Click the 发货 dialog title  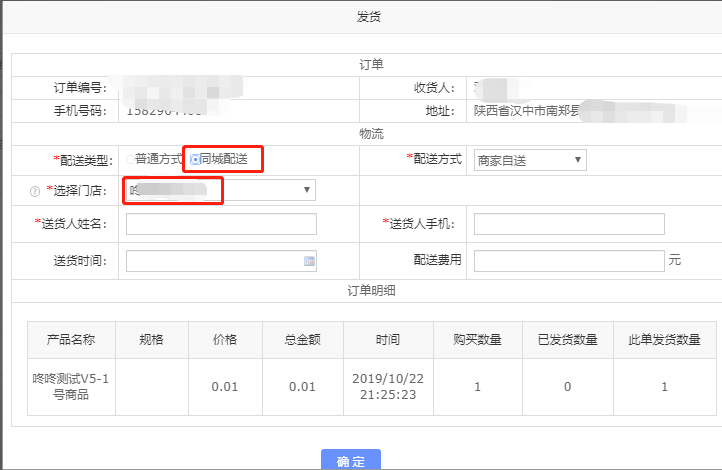pyautogui.click(x=368, y=17)
